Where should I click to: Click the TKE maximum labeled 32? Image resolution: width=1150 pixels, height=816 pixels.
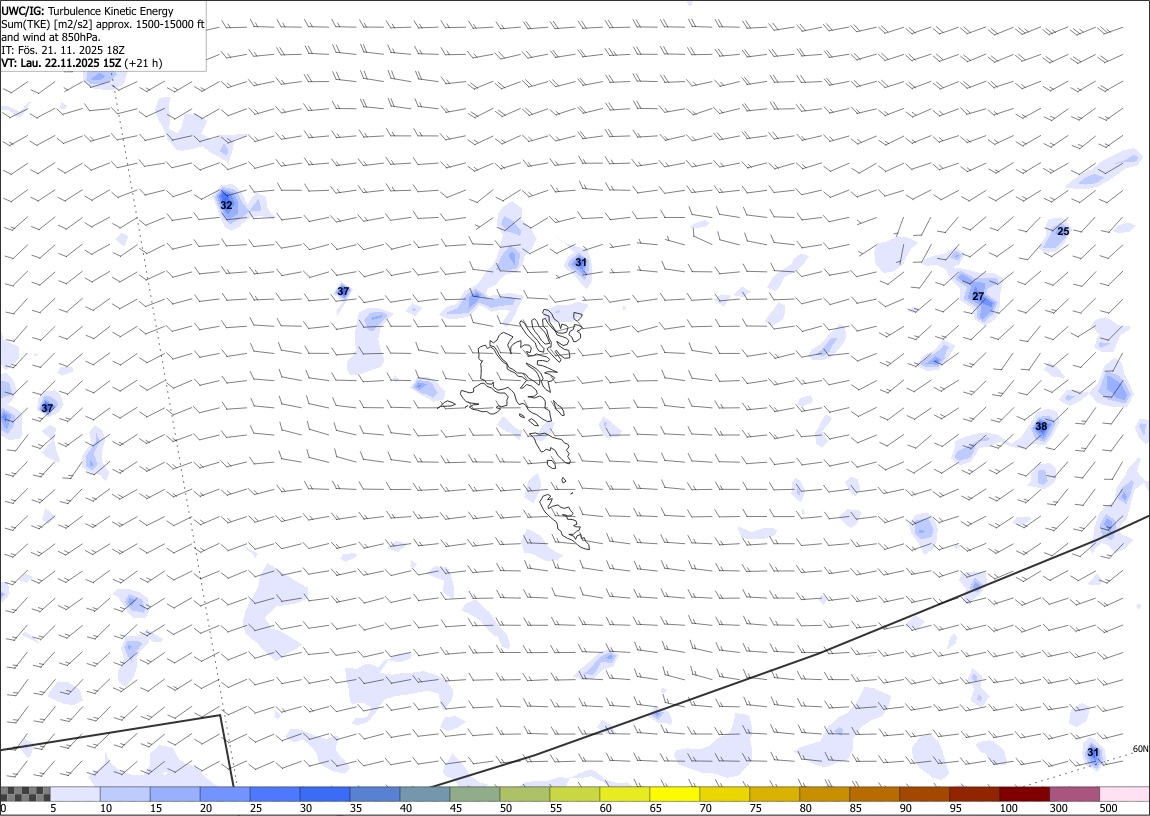[227, 205]
